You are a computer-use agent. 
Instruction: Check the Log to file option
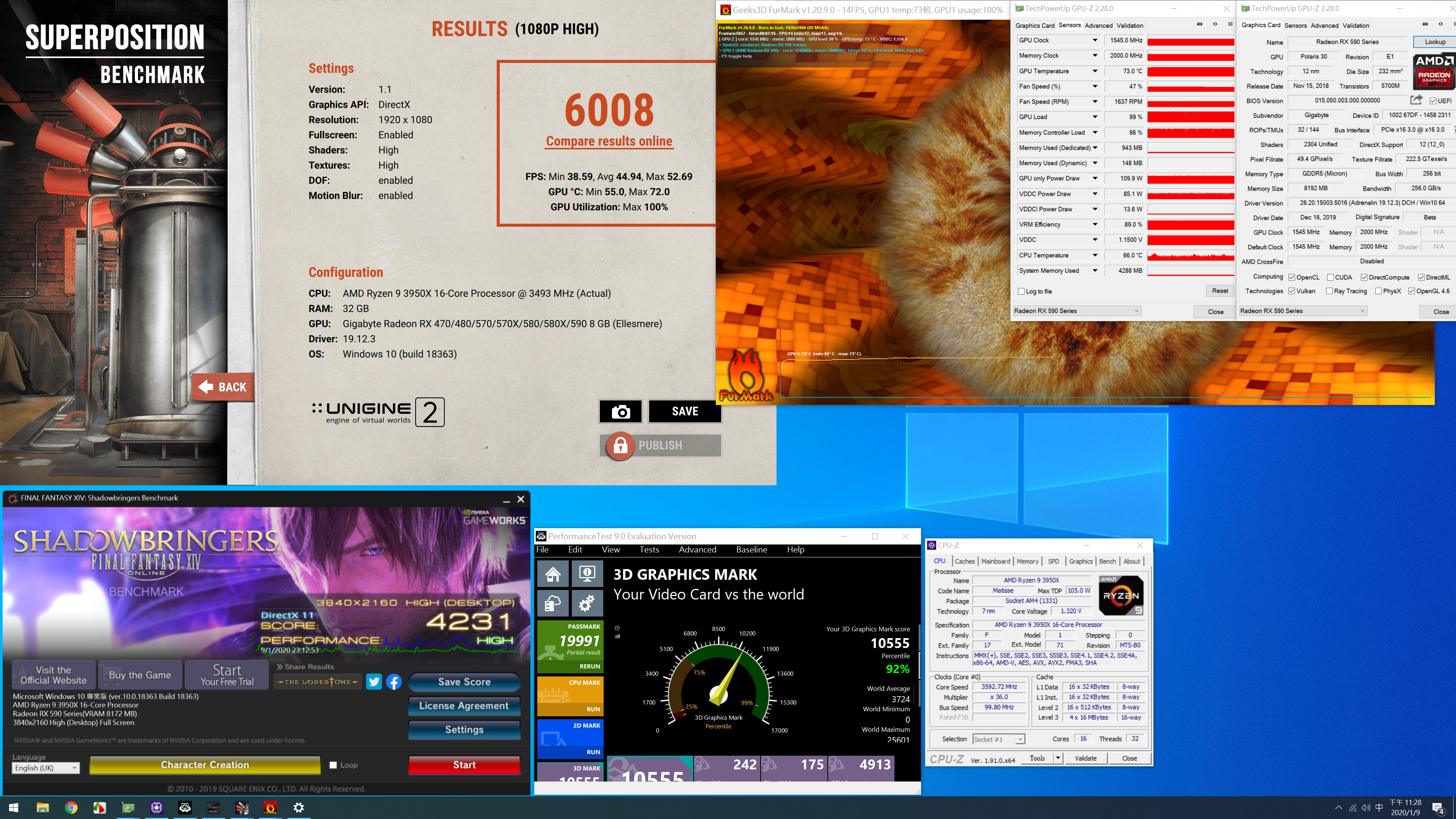tap(1021, 291)
